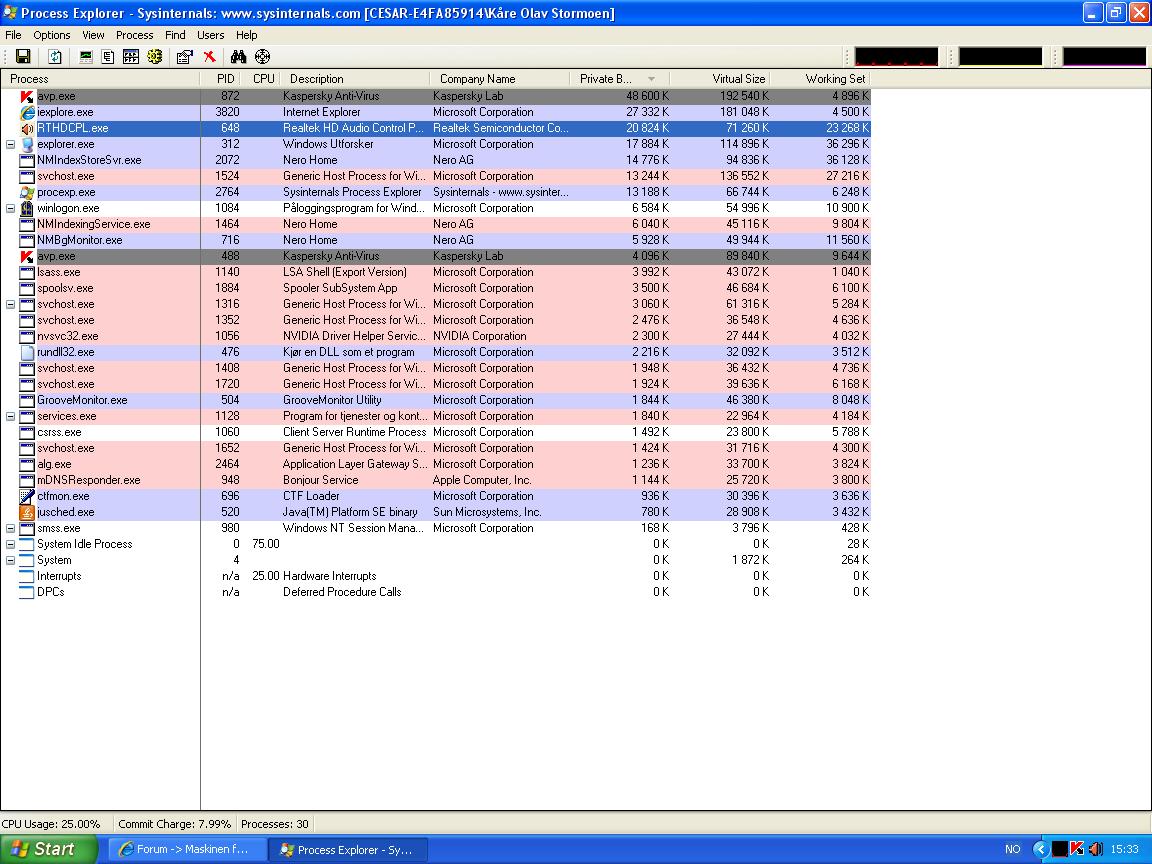1152x864 pixels.
Task: Click the blank page icon beside rundll32.exe
Action: [x=27, y=353]
